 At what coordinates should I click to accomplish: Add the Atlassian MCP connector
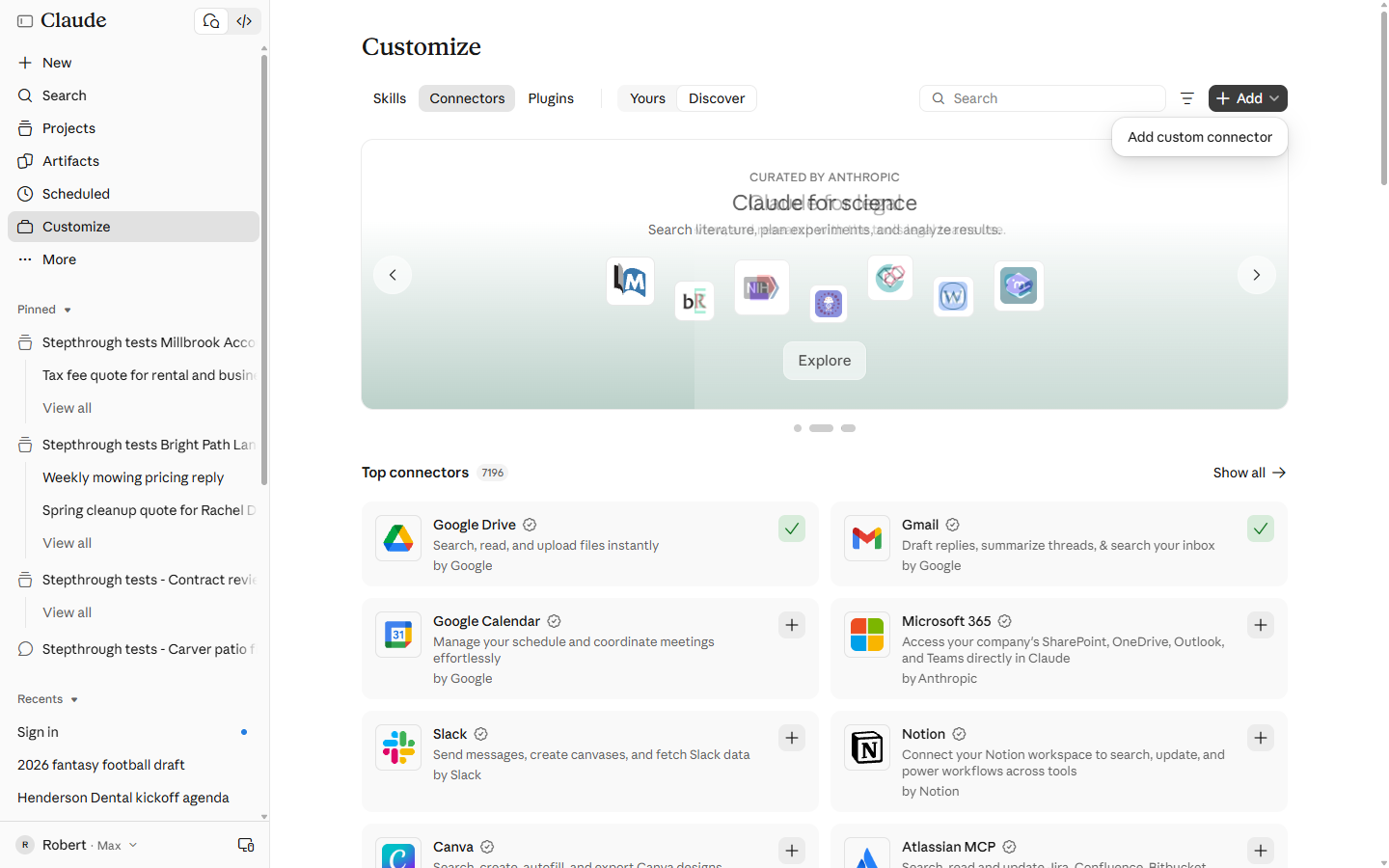(x=1261, y=851)
